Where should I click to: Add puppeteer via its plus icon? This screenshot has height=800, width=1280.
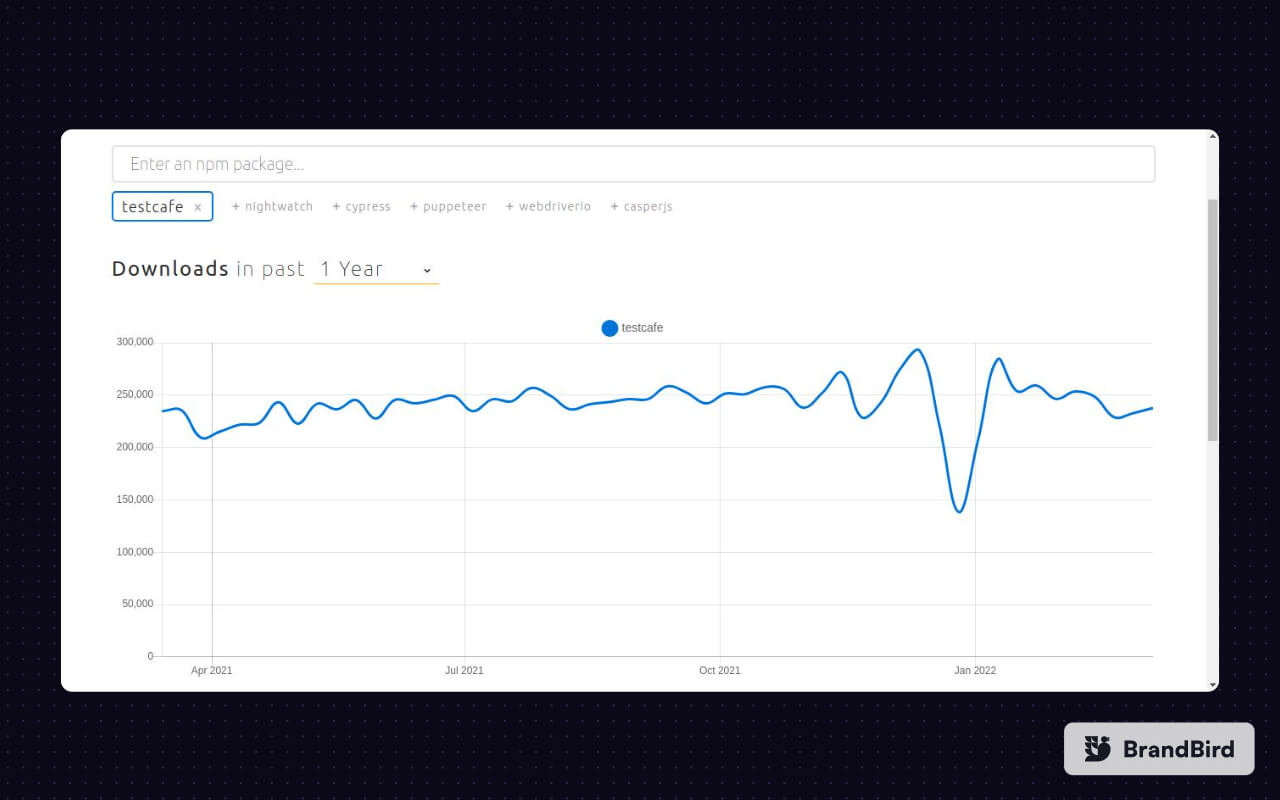pyautogui.click(x=413, y=206)
